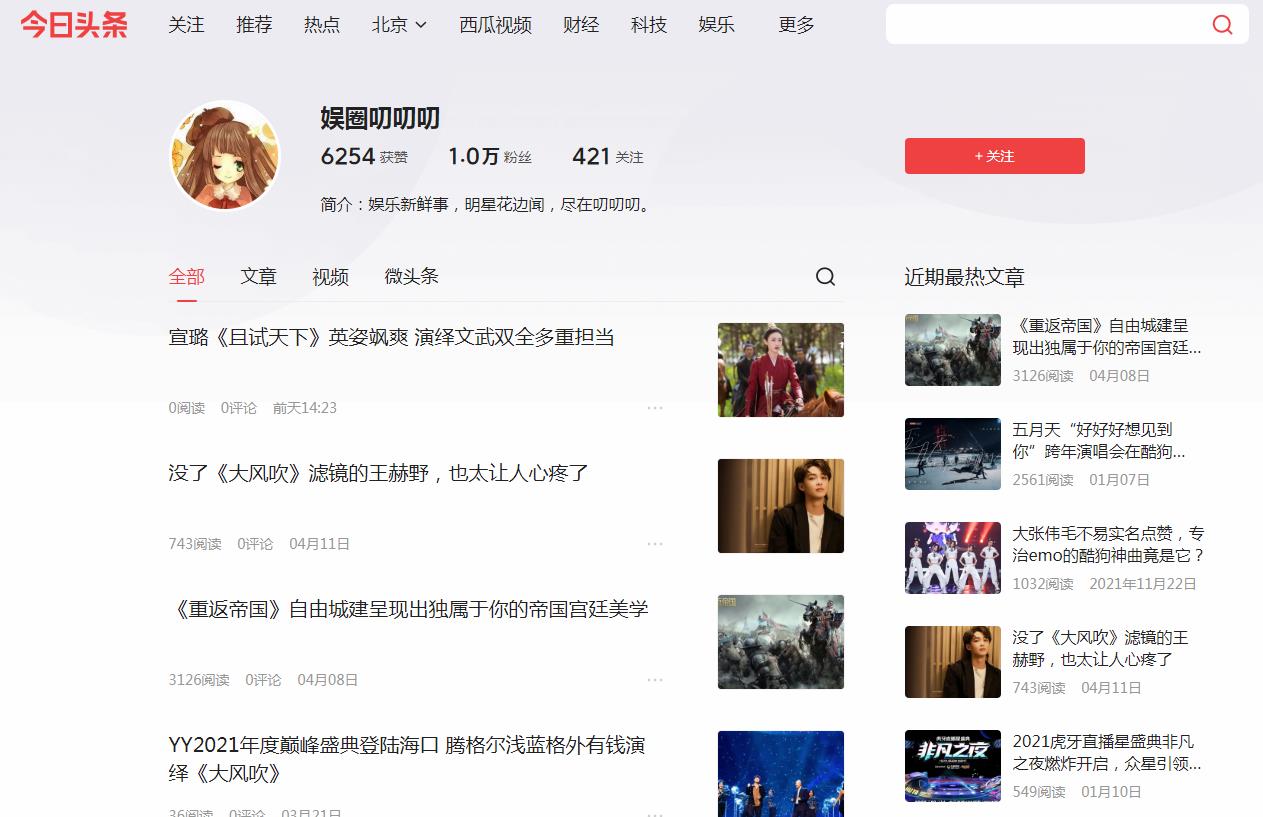Open article 宣璐《且试天下》英姿飒爽
The image size is (1263, 817).
(x=391, y=337)
